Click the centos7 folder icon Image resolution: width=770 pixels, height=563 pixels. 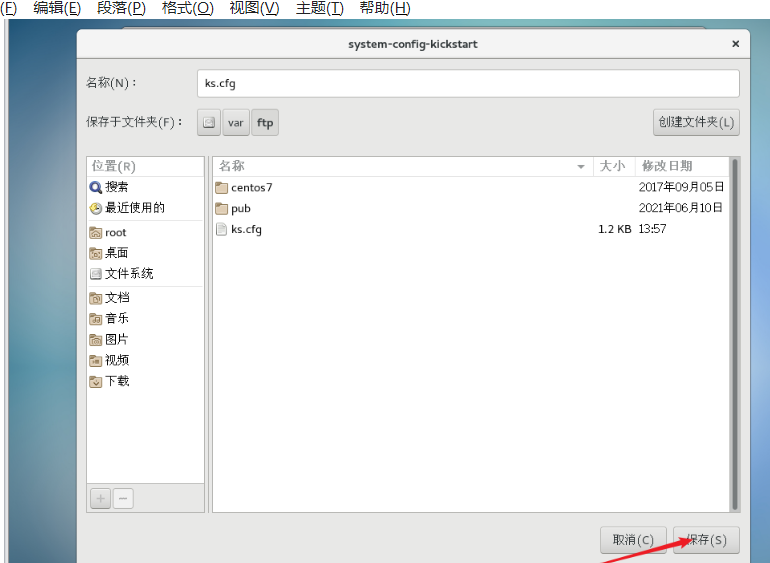tap(221, 188)
